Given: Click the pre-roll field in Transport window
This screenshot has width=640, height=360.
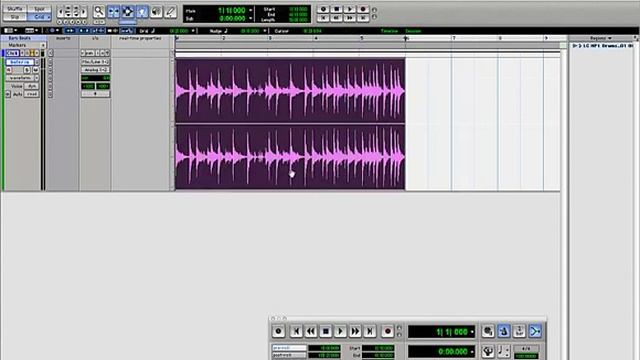Looking at the screenshot, I should (x=289, y=348).
